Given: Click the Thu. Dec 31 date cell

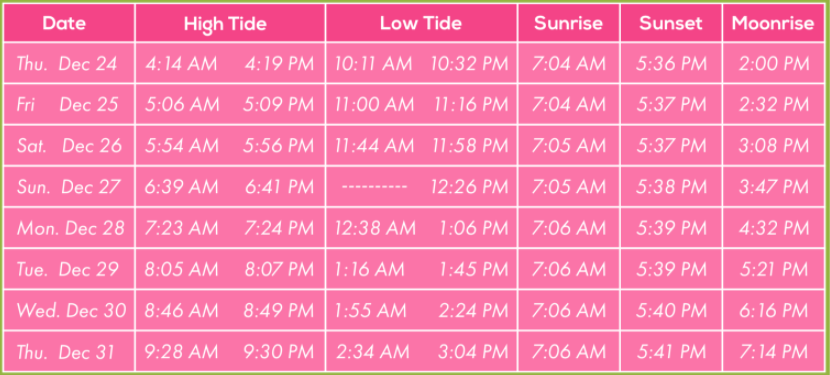Looking at the screenshot, I should click(x=65, y=352).
